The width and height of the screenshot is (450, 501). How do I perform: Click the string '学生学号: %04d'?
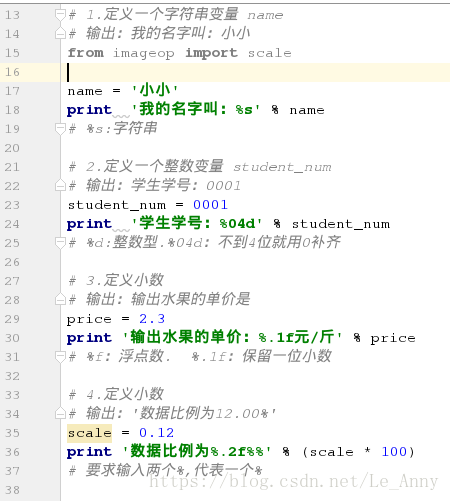pos(197,223)
